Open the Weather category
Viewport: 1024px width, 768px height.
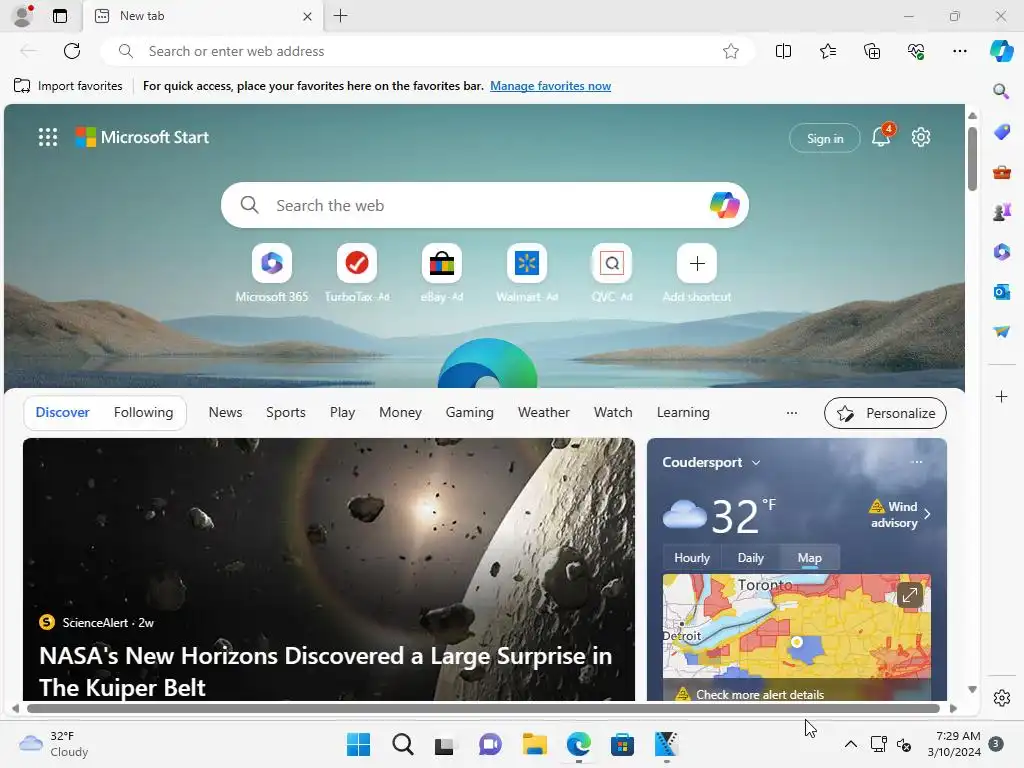coord(543,413)
